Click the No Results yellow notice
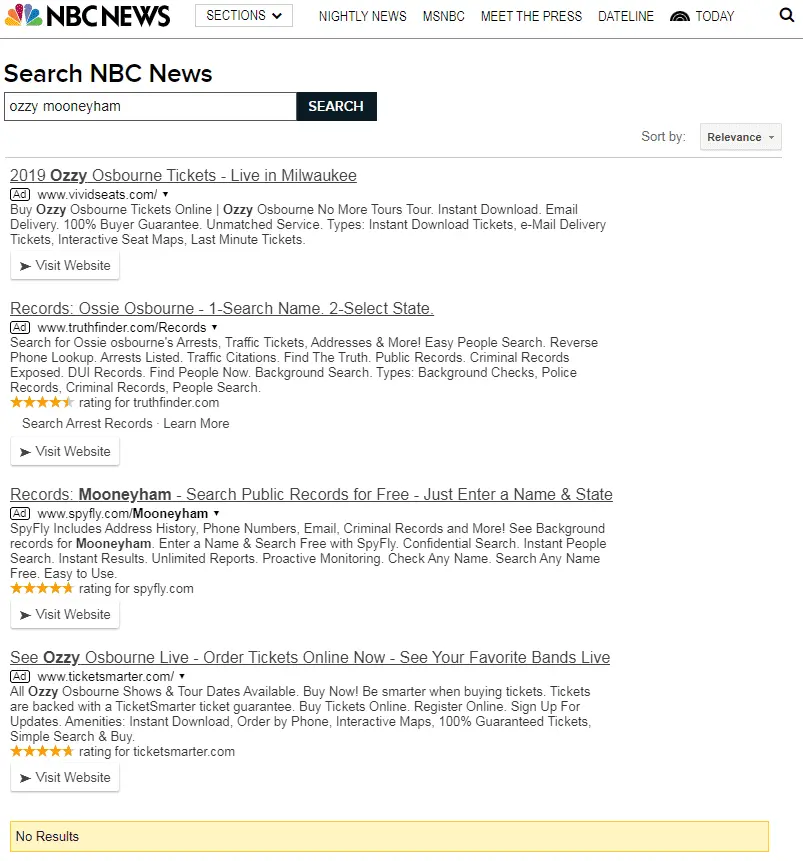The width and height of the screenshot is (803, 861). [x=389, y=836]
